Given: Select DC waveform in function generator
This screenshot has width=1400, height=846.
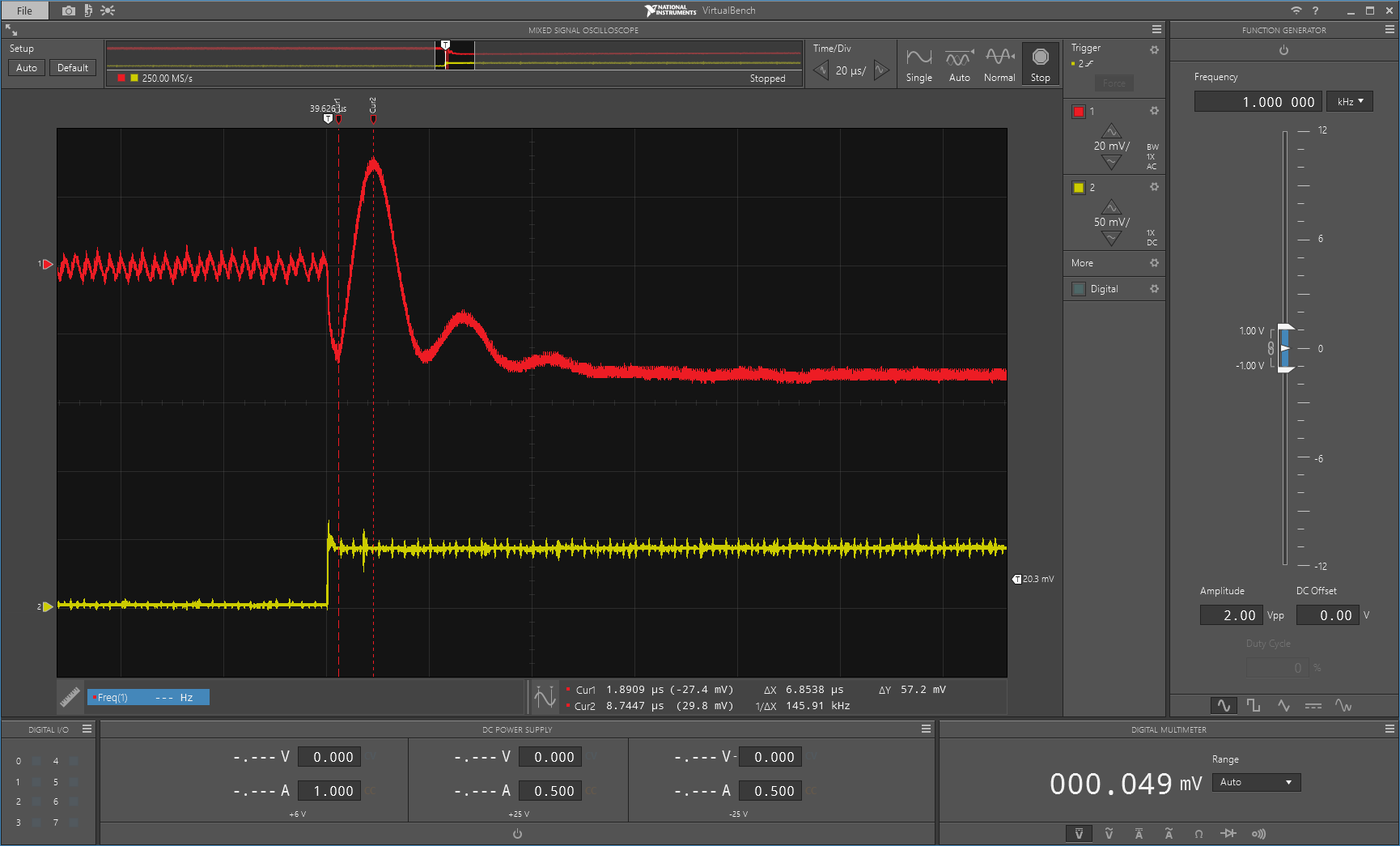Looking at the screenshot, I should (1313, 705).
